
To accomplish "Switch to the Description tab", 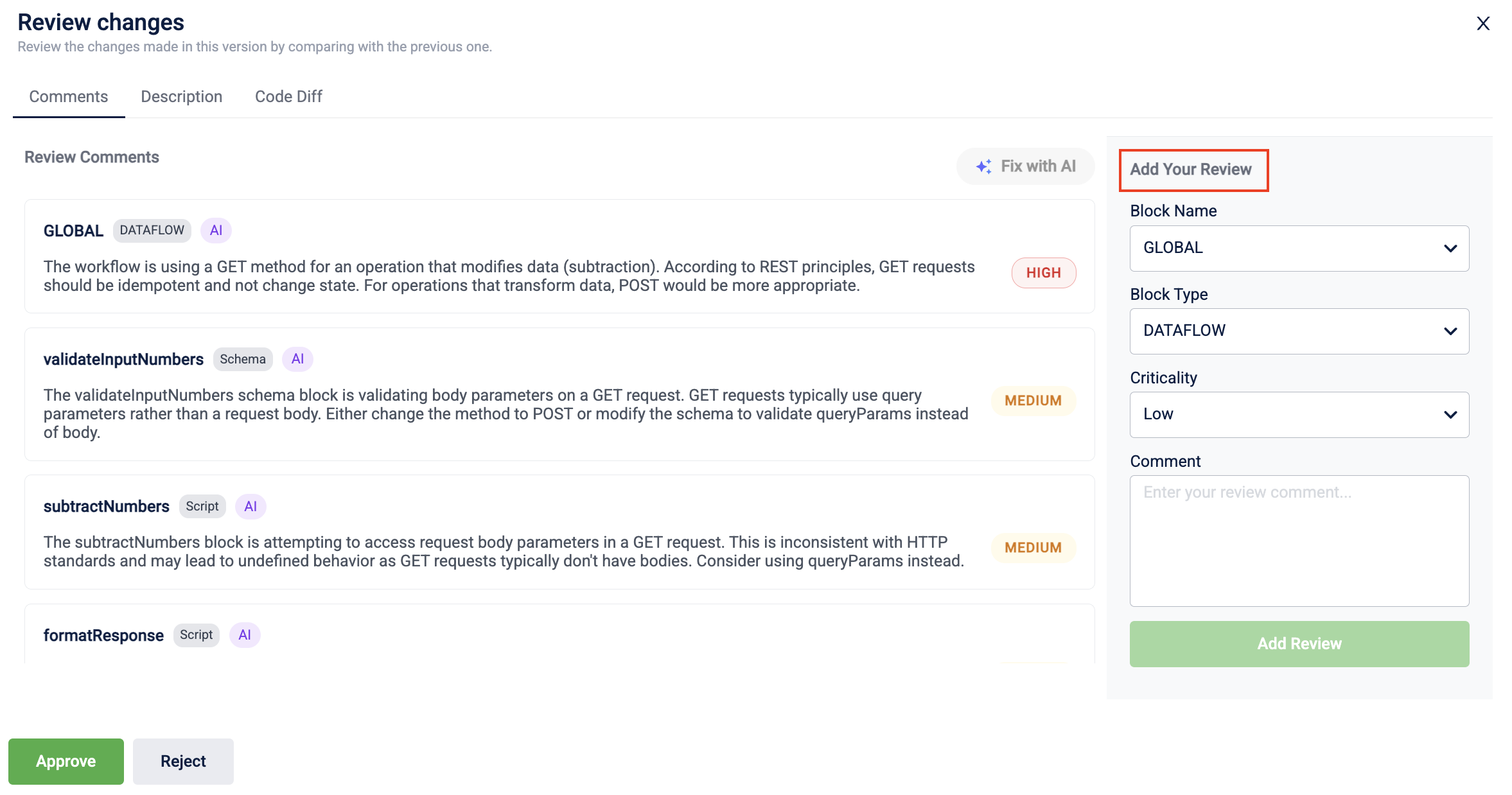I will click(181, 96).
